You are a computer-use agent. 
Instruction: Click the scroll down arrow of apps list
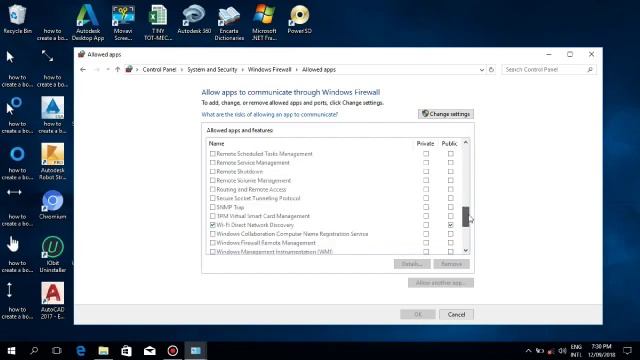pos(466,251)
